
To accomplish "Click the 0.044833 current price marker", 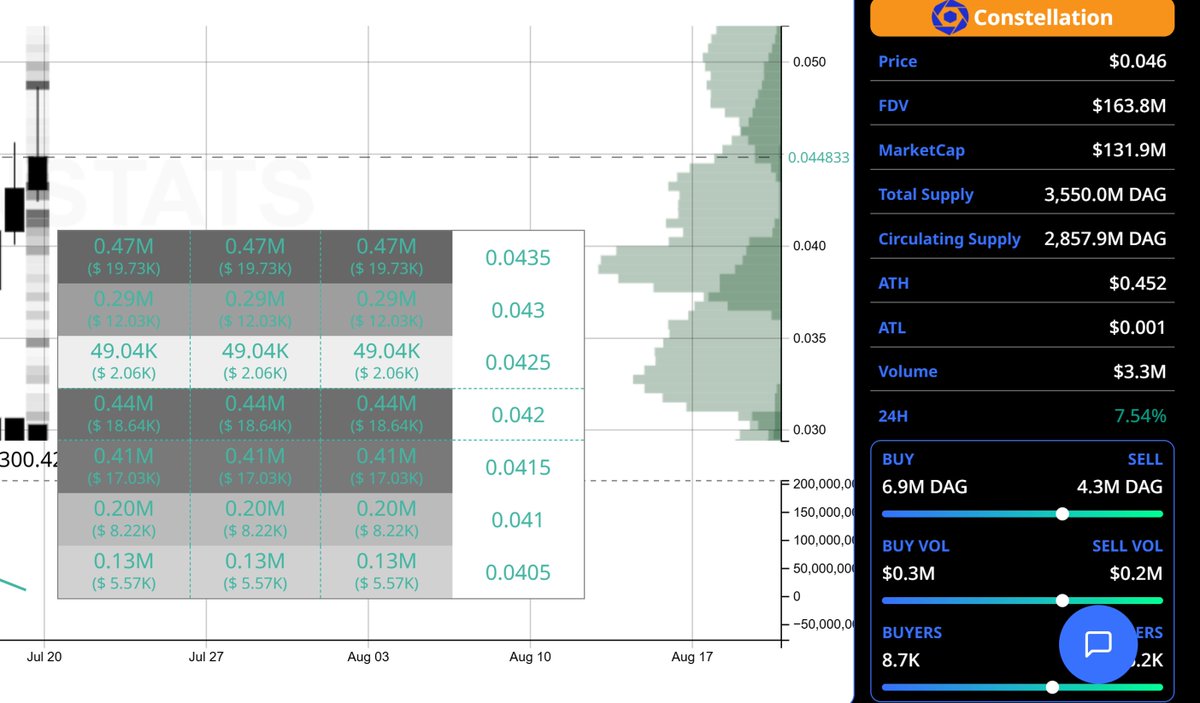I will (818, 157).
